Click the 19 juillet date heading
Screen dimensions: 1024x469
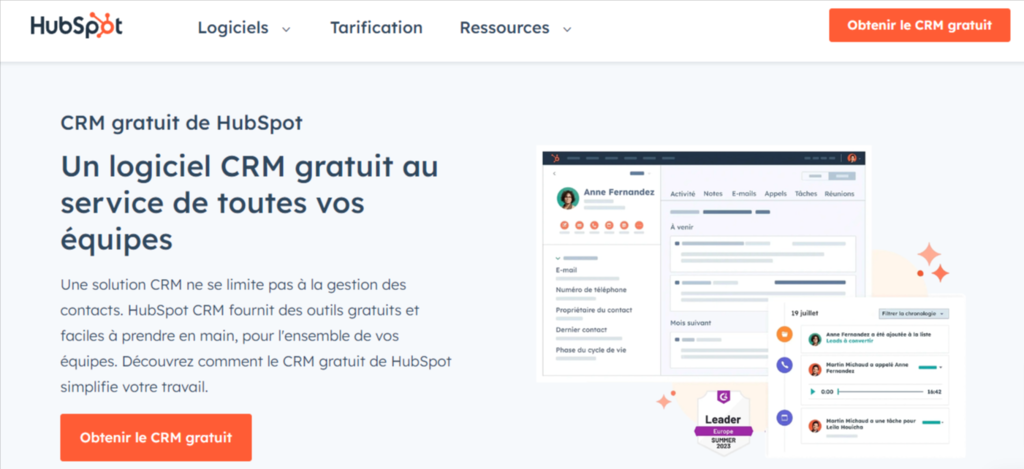point(805,314)
